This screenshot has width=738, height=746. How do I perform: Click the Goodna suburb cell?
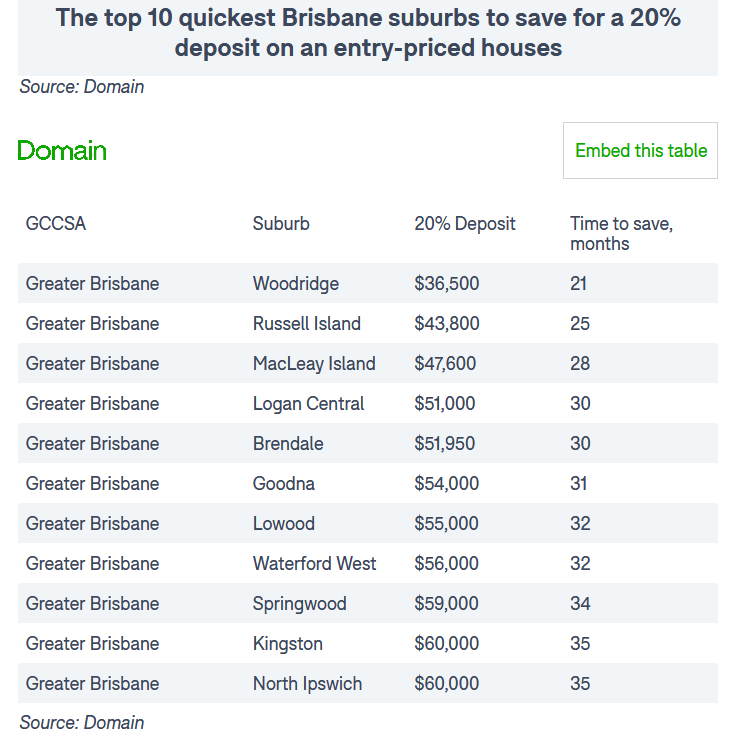point(284,483)
